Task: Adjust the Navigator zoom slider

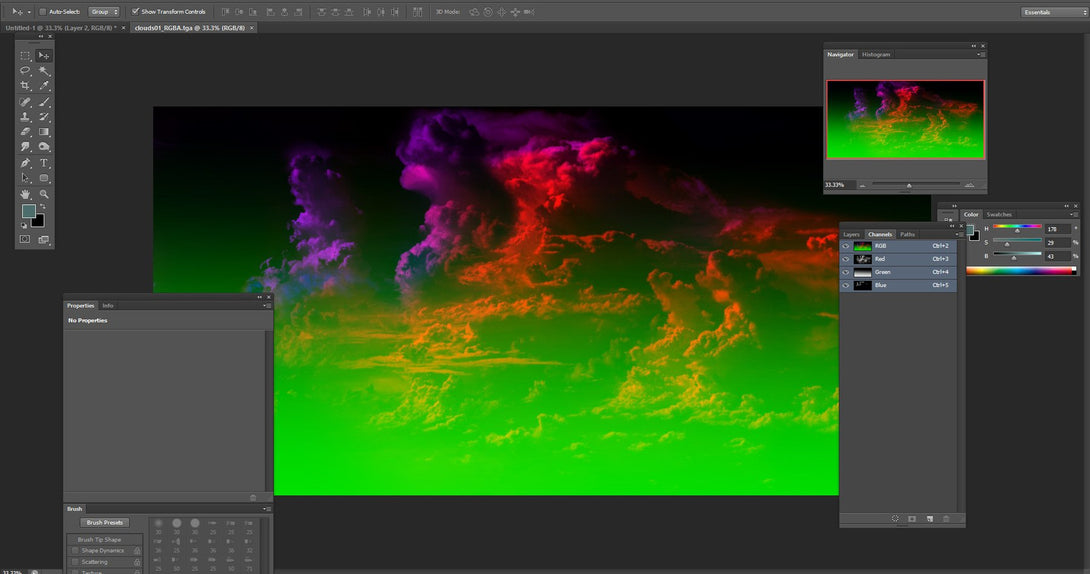Action: coord(909,185)
